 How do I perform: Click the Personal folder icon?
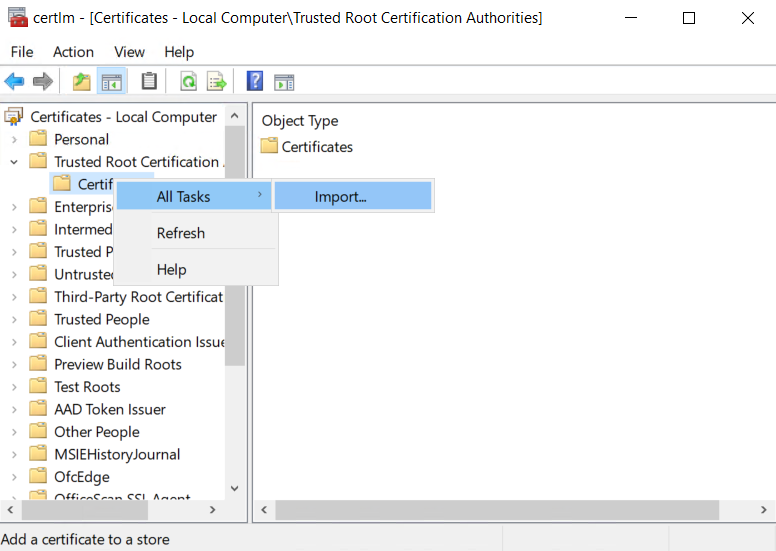[x=38, y=139]
